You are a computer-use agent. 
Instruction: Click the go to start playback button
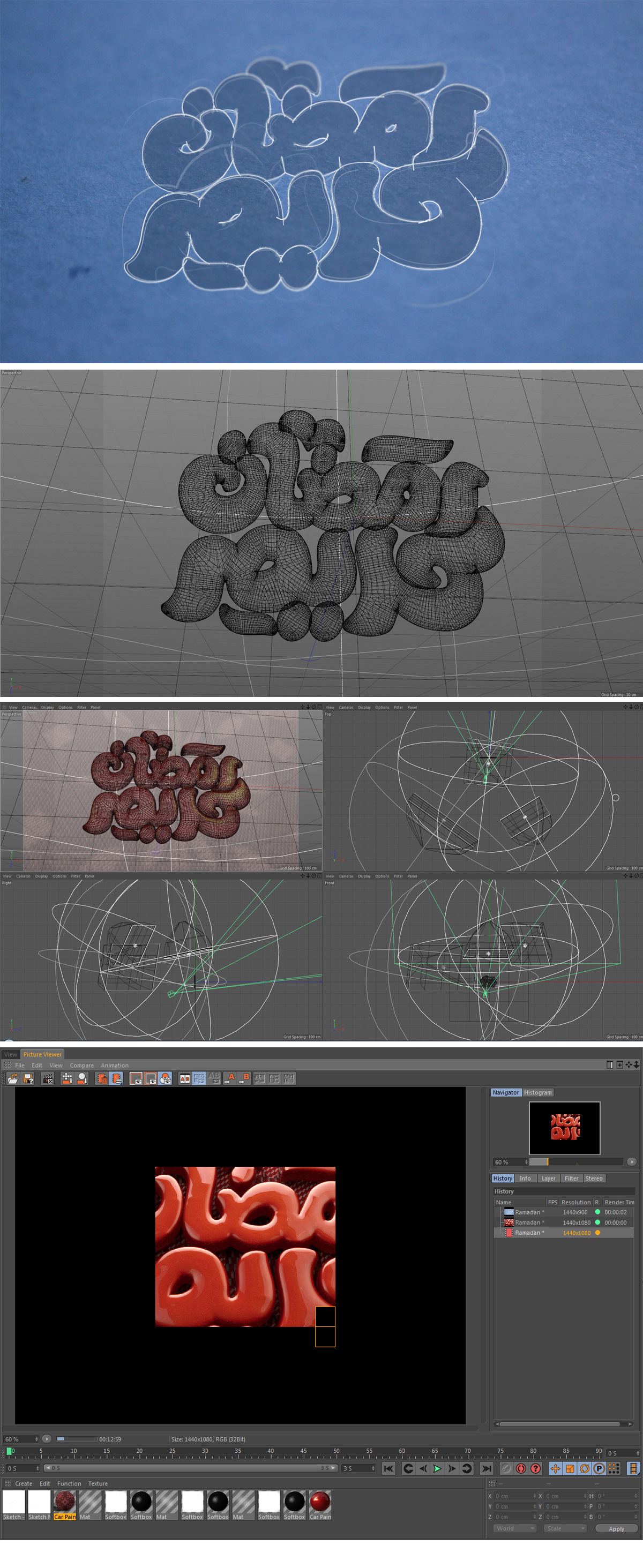tap(388, 1469)
